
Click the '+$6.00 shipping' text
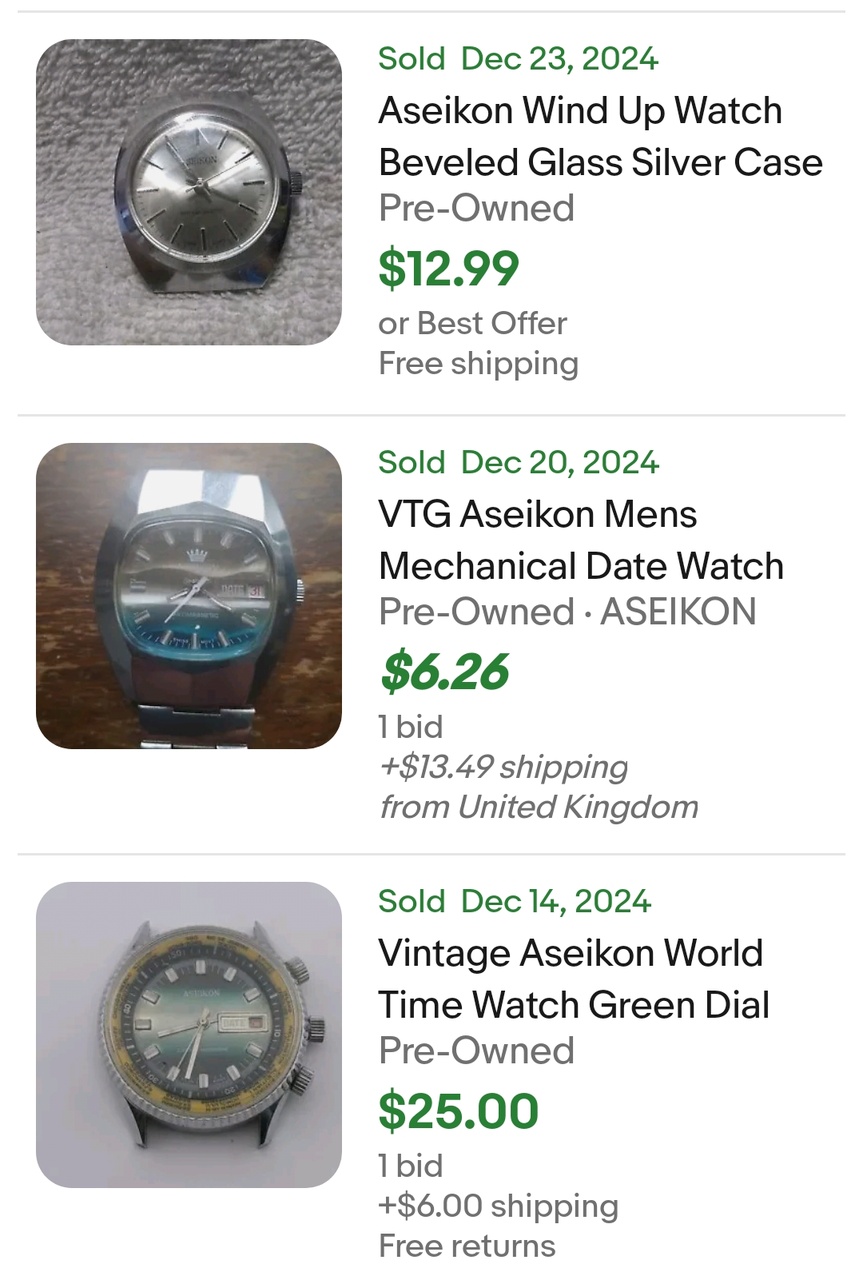point(498,1206)
